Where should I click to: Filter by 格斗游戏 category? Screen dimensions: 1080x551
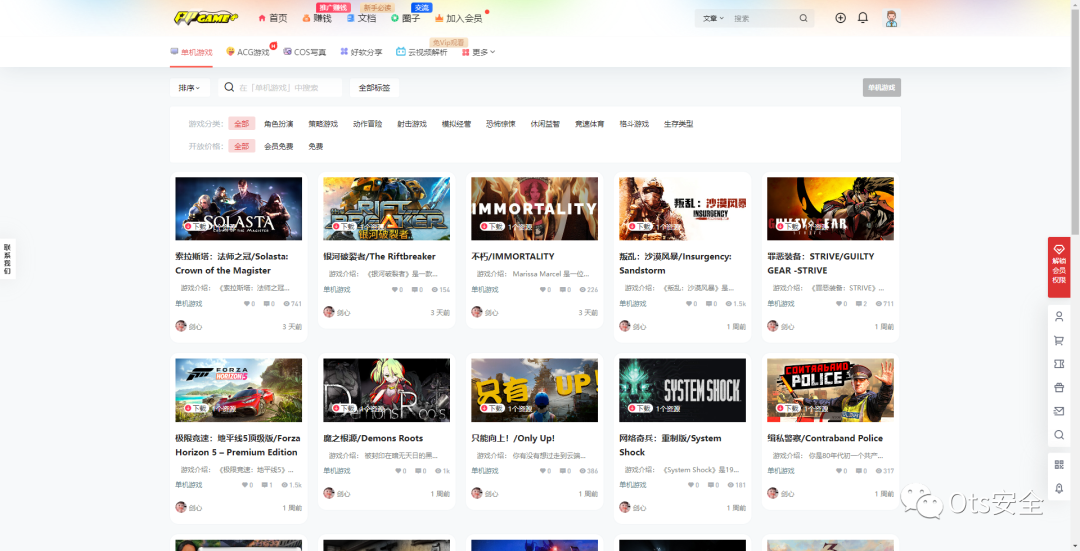tap(634, 124)
